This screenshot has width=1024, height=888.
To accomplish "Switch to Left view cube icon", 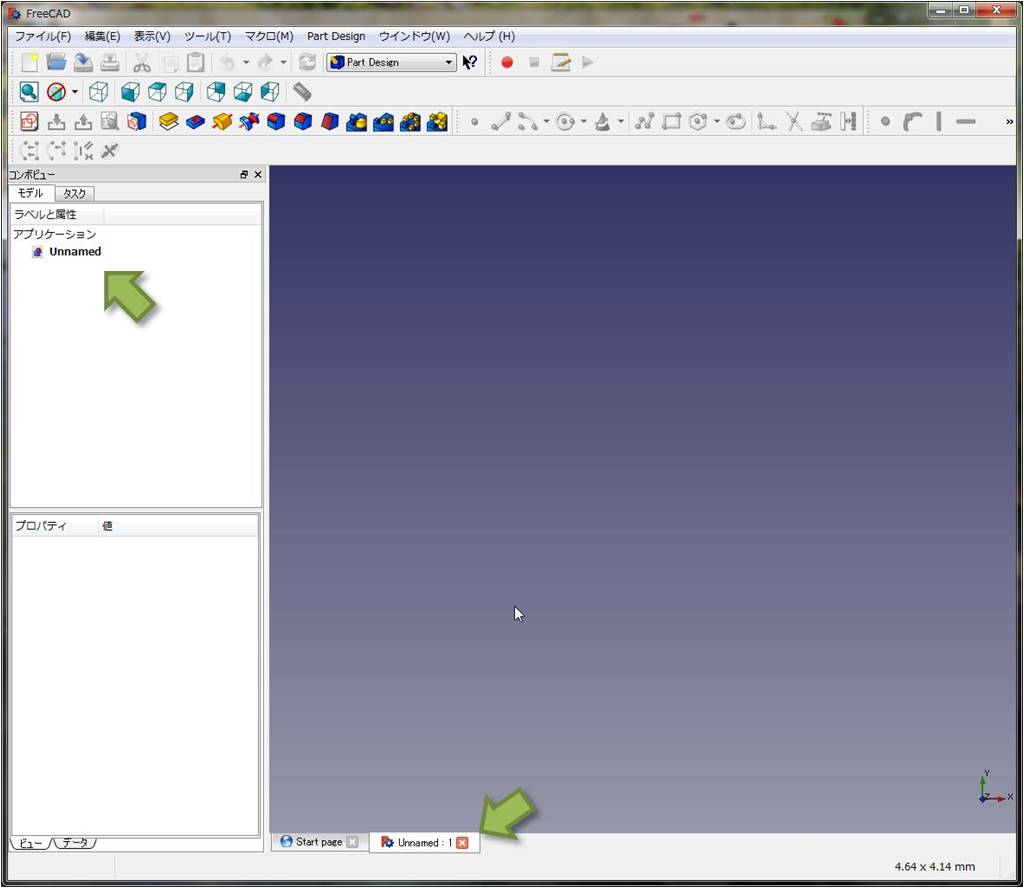I will coord(270,92).
